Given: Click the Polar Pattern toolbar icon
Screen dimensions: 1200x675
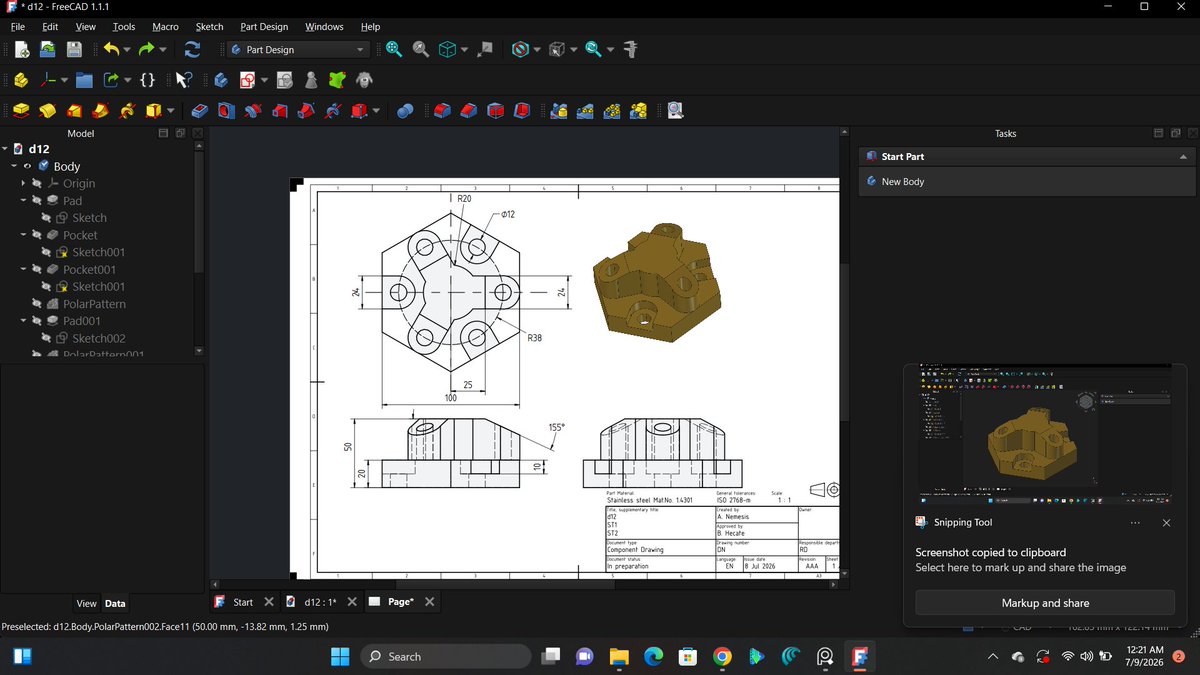Looking at the screenshot, I should point(611,111).
